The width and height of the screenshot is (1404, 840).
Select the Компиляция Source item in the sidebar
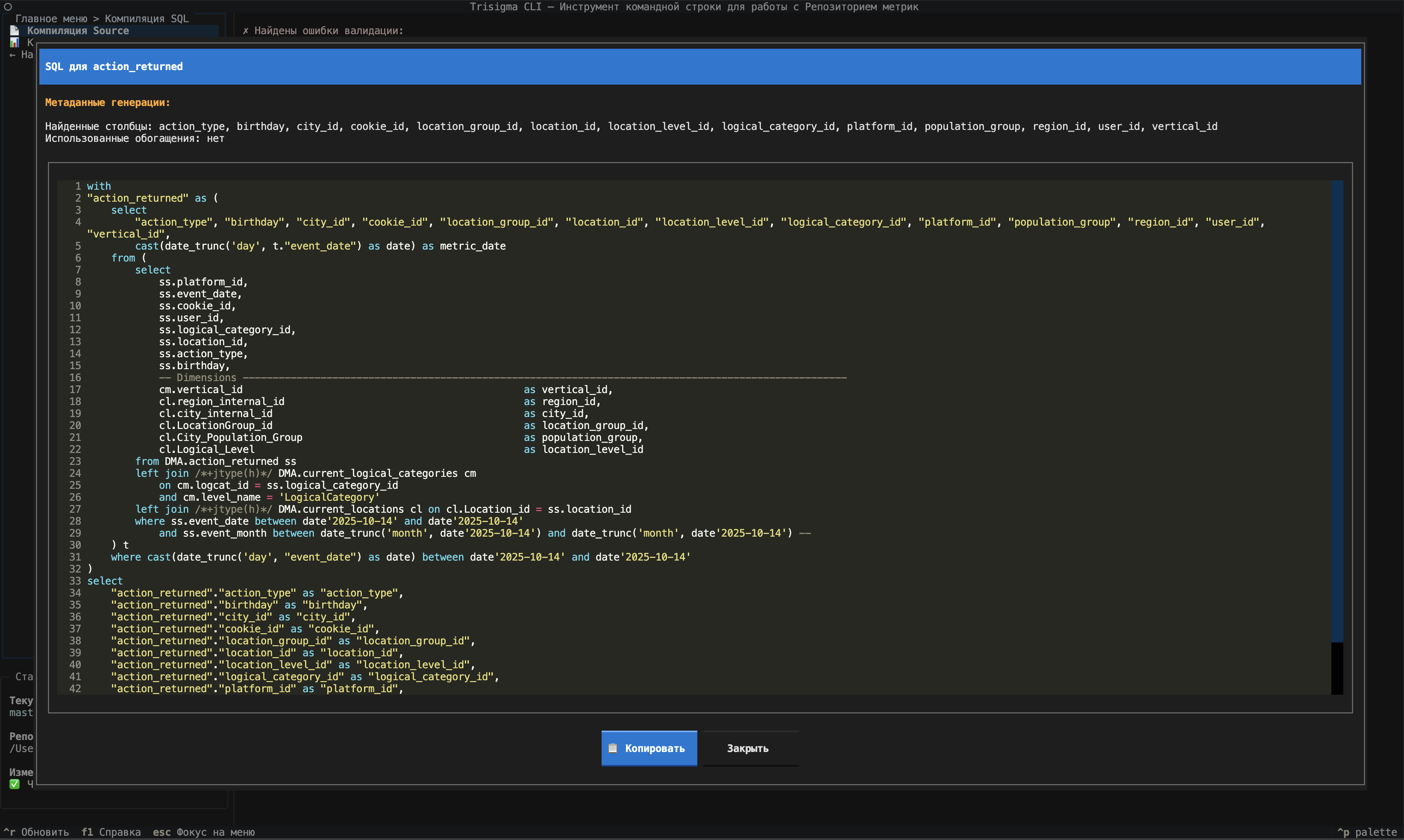point(79,31)
